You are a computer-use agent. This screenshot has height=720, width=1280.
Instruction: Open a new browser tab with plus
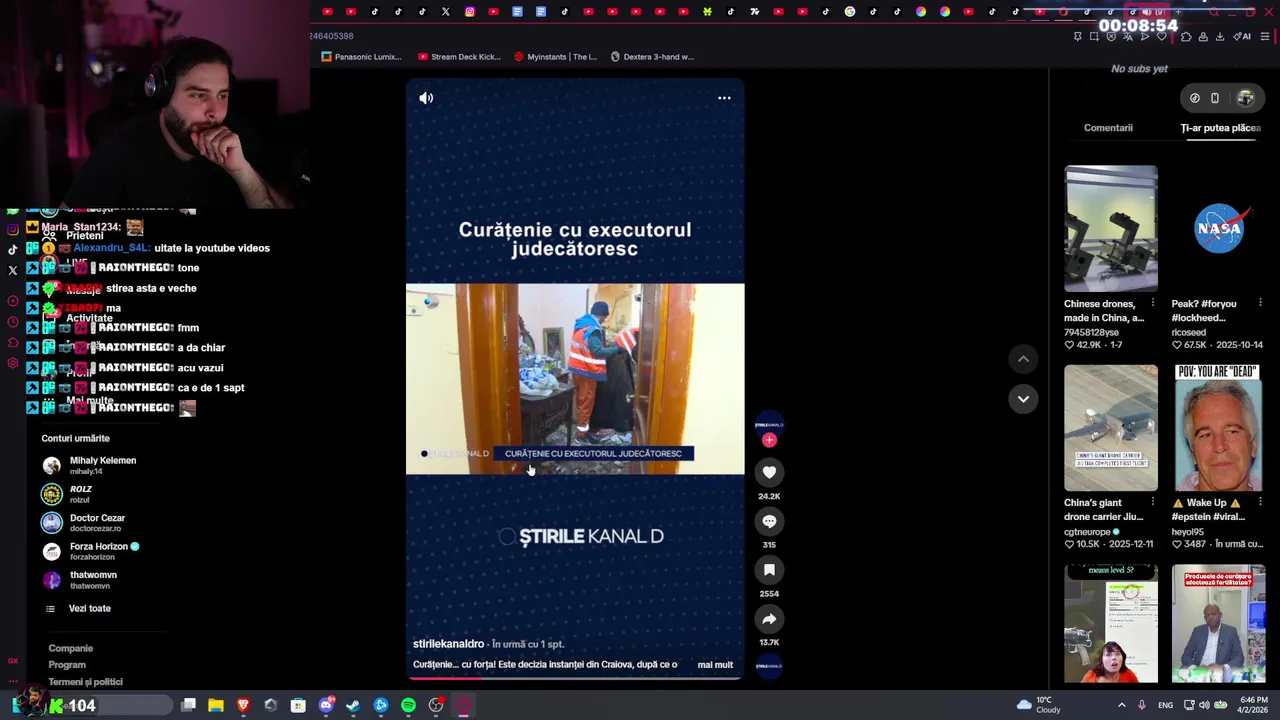pyautogui.click(x=1177, y=12)
